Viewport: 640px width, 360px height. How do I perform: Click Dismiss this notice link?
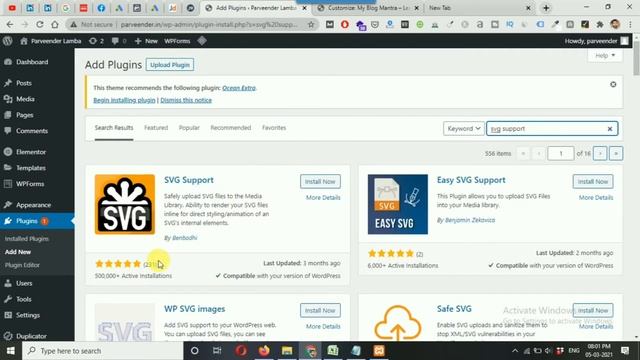(x=186, y=100)
